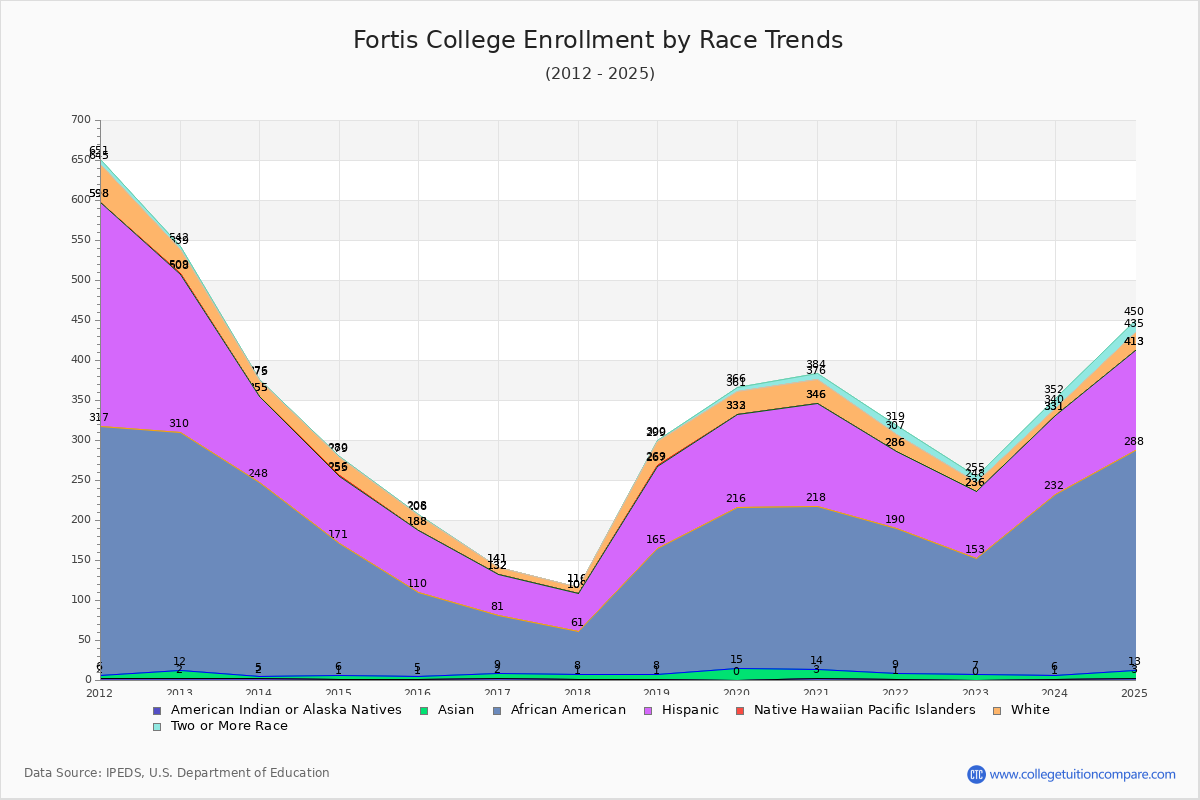Click the 2014 x-axis label
1200x800 pixels.
coord(259,693)
